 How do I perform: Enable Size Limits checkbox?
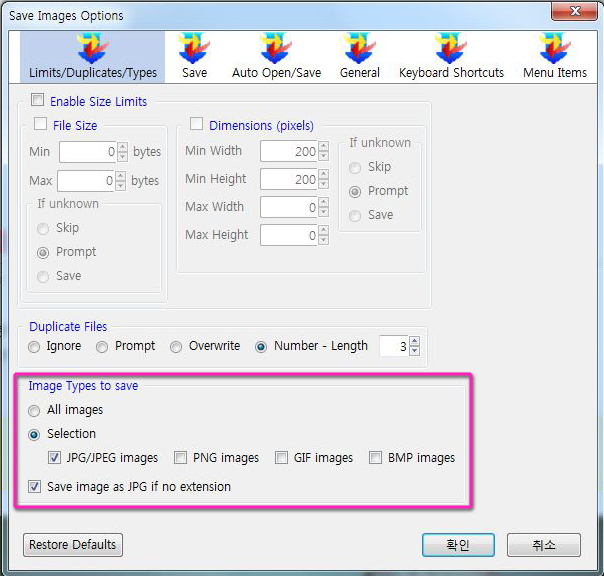(x=37, y=100)
